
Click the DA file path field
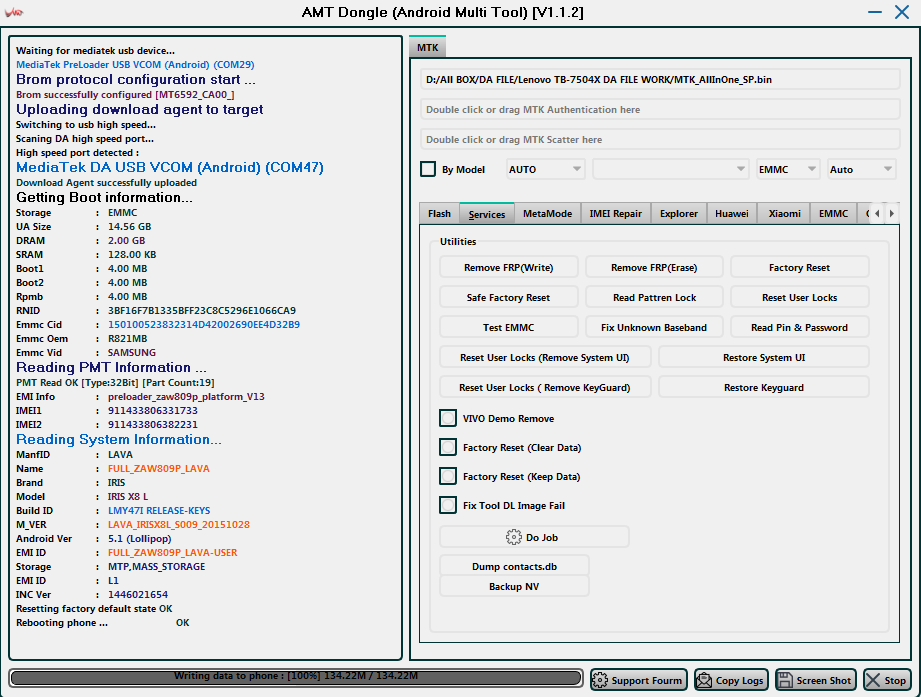point(660,79)
